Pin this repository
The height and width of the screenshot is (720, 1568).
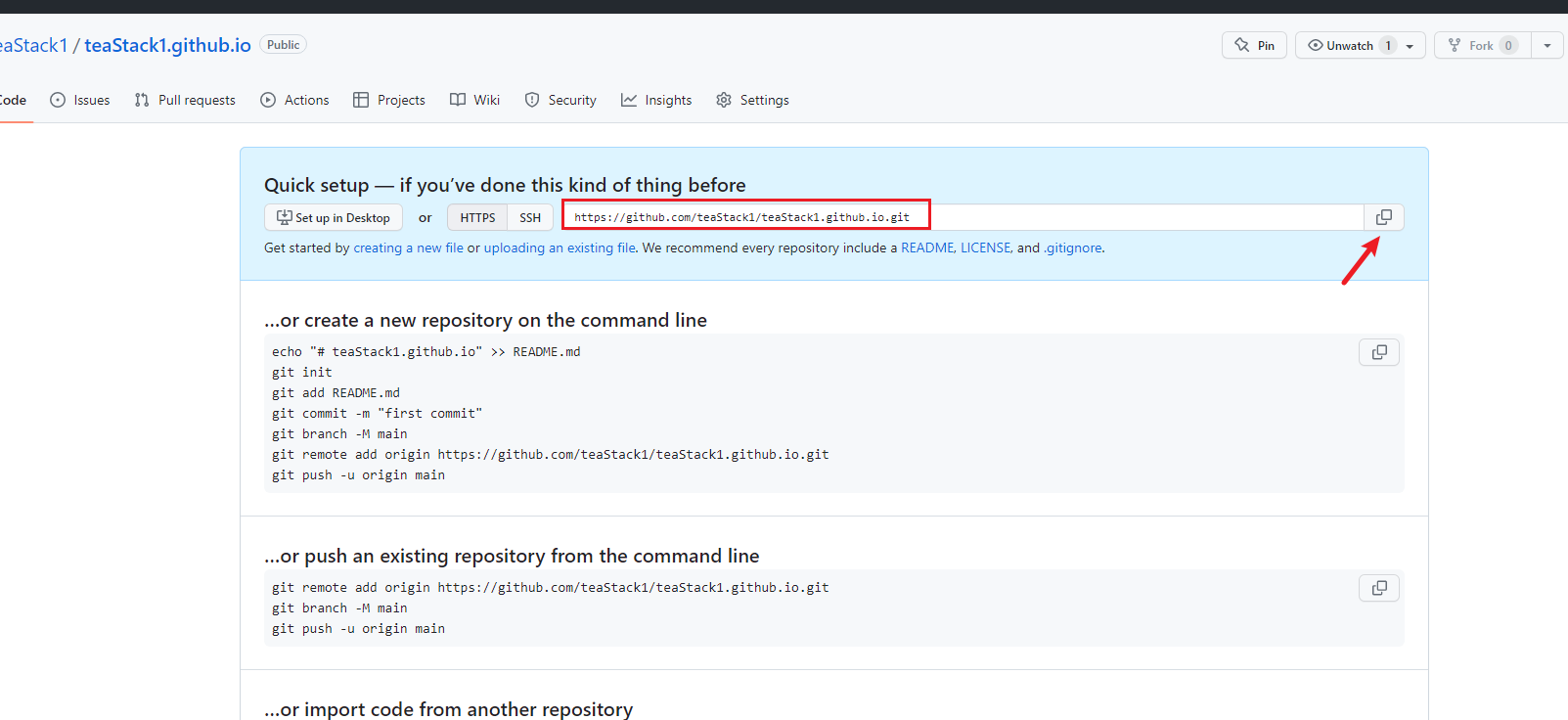click(x=1255, y=45)
